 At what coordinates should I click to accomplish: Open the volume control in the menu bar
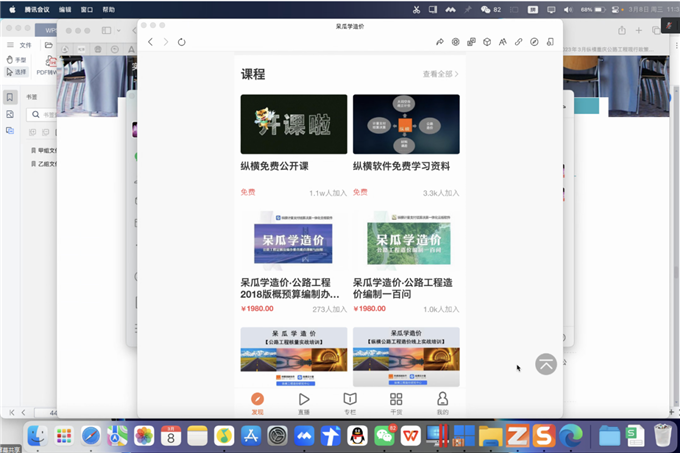click(568, 10)
